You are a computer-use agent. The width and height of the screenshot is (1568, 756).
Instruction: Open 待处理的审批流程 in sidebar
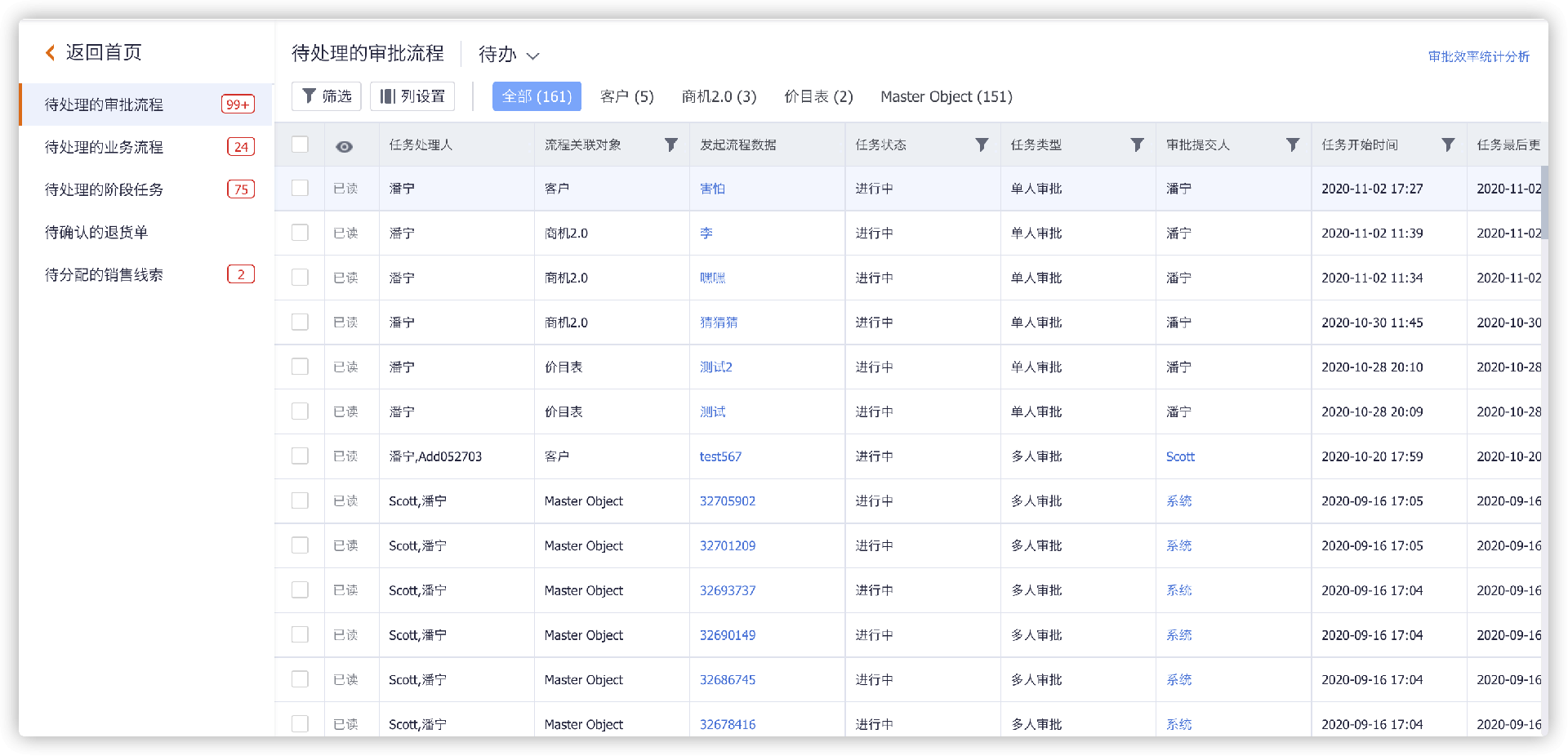146,105
